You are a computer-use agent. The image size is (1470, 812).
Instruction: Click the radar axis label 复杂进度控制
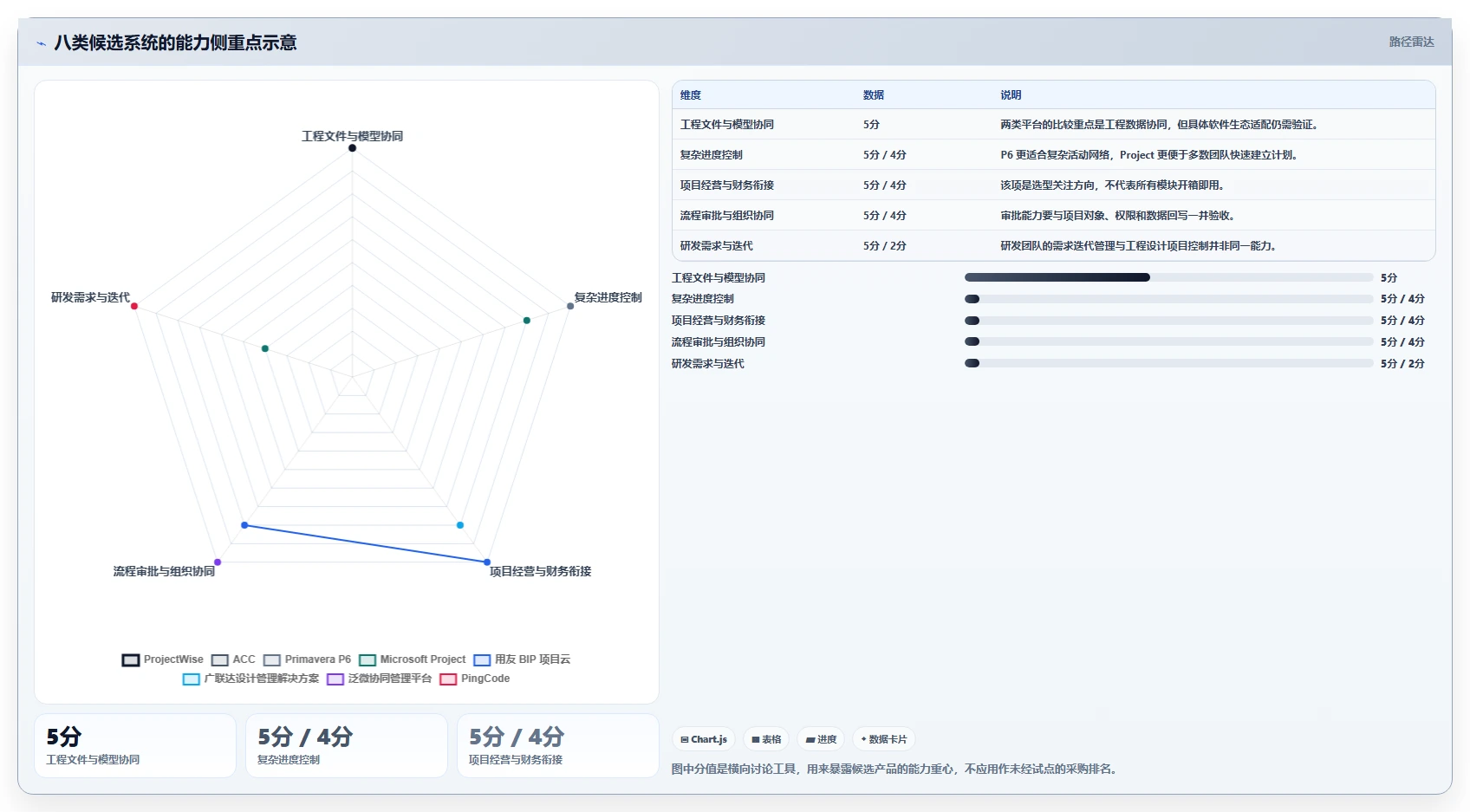click(608, 297)
